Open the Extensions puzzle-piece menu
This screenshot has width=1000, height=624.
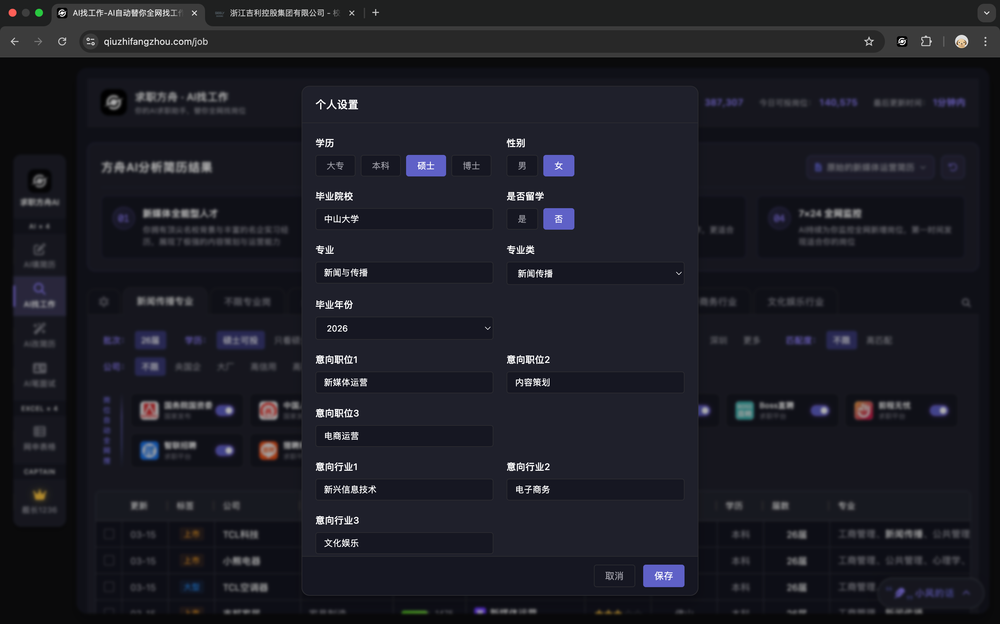pyautogui.click(x=926, y=41)
